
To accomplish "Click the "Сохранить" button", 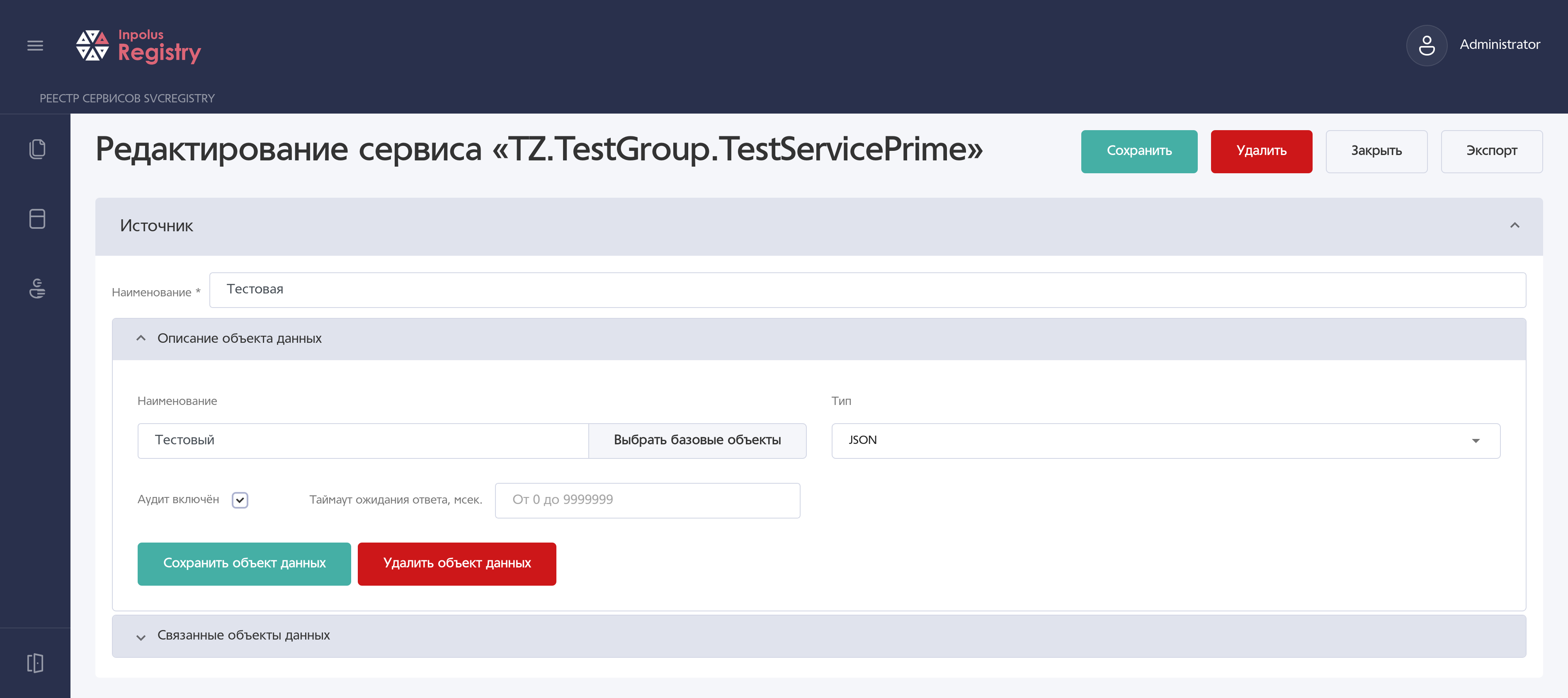I will pyautogui.click(x=1139, y=151).
